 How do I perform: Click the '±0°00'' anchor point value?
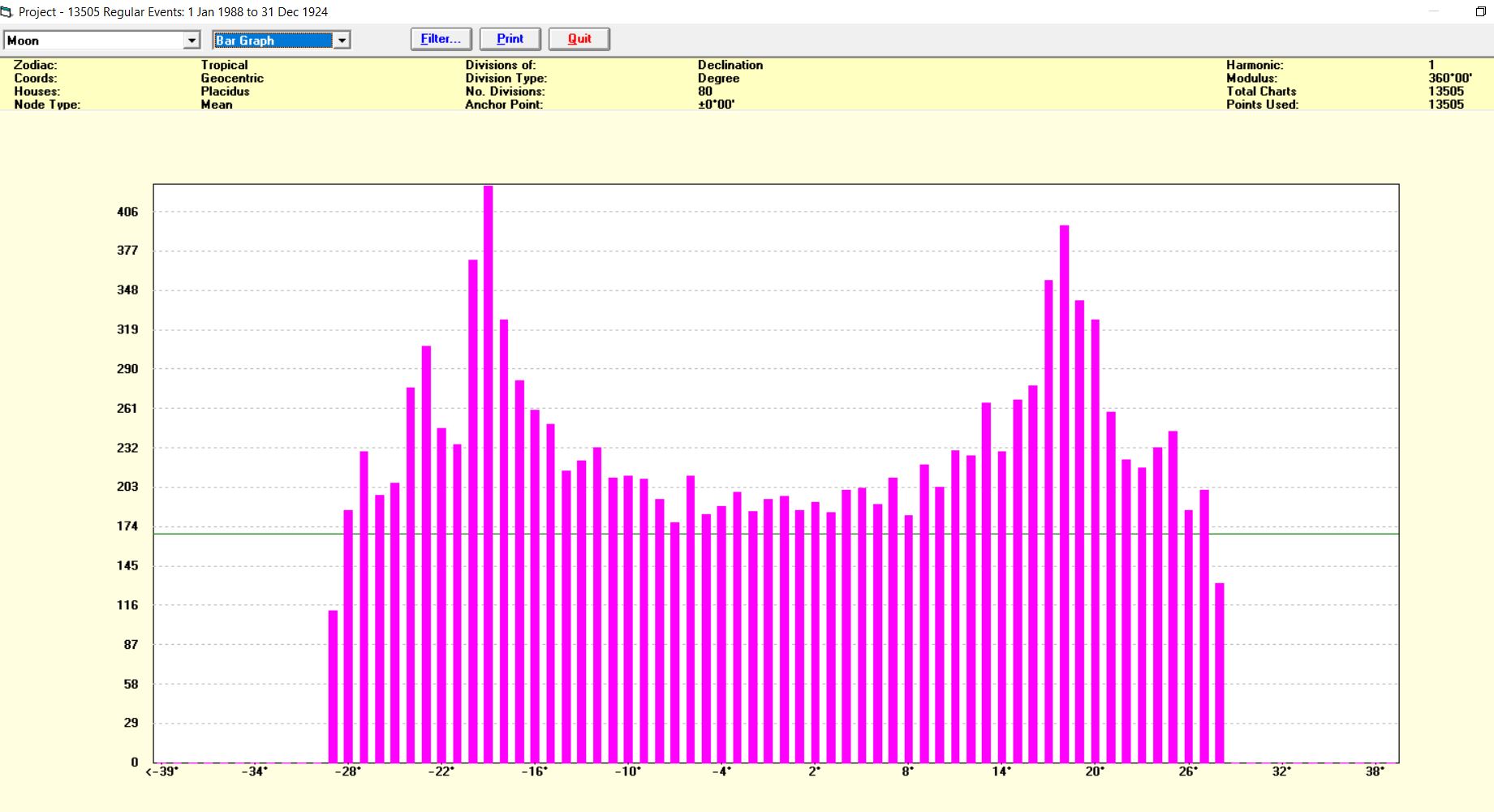(717, 104)
